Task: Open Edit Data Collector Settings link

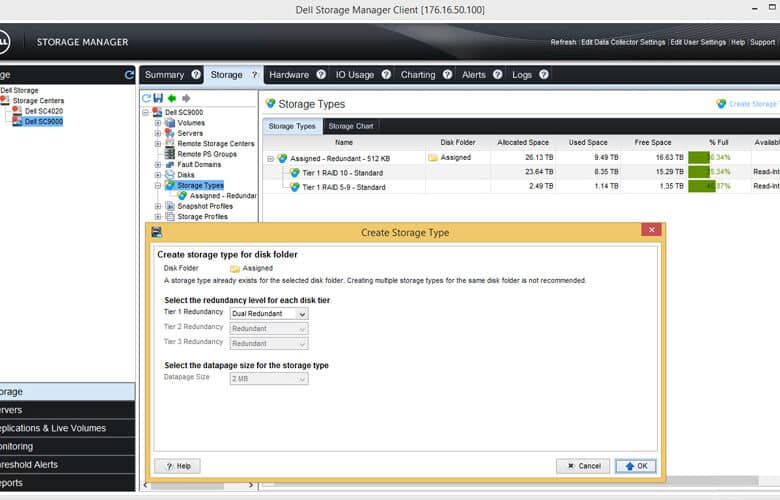Action: (623, 42)
